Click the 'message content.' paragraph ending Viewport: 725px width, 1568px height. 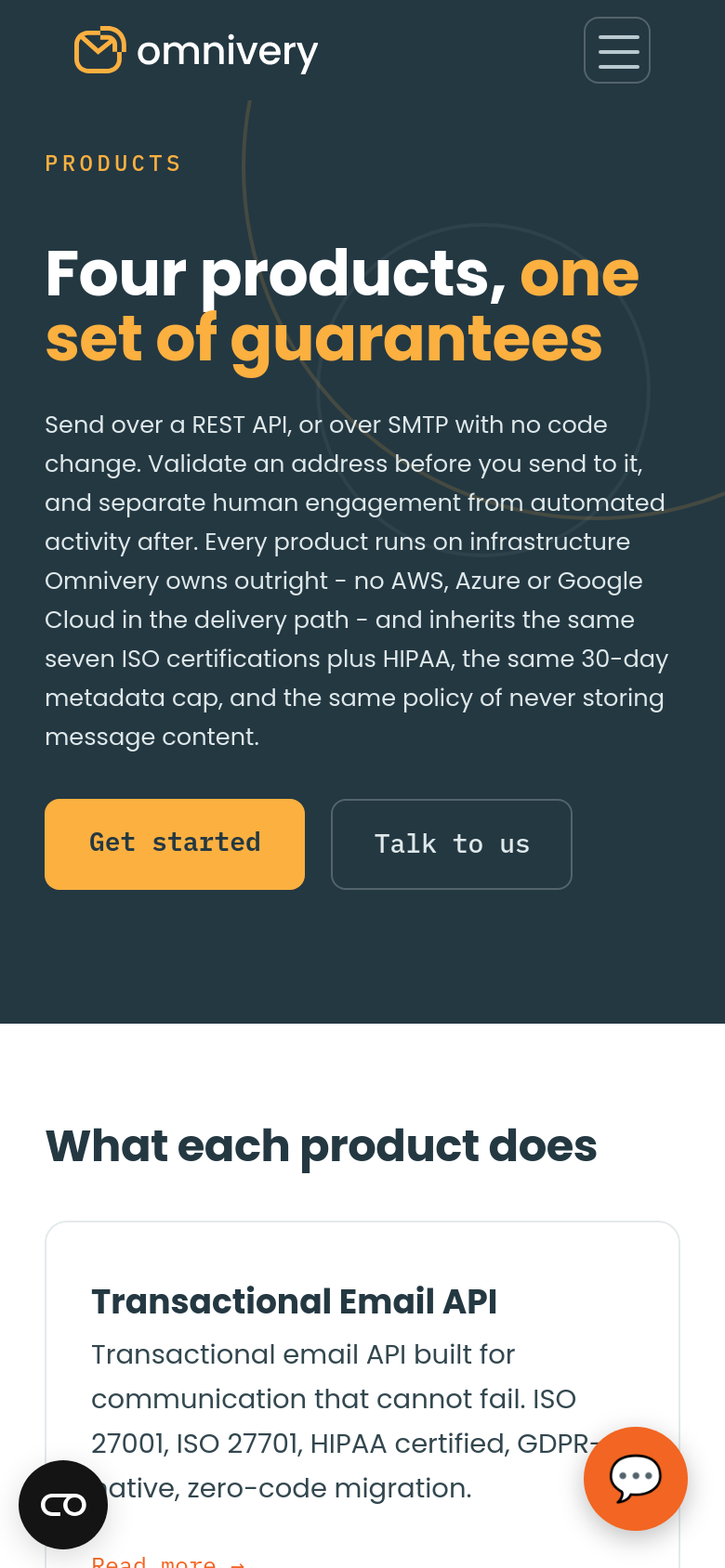[x=152, y=737]
